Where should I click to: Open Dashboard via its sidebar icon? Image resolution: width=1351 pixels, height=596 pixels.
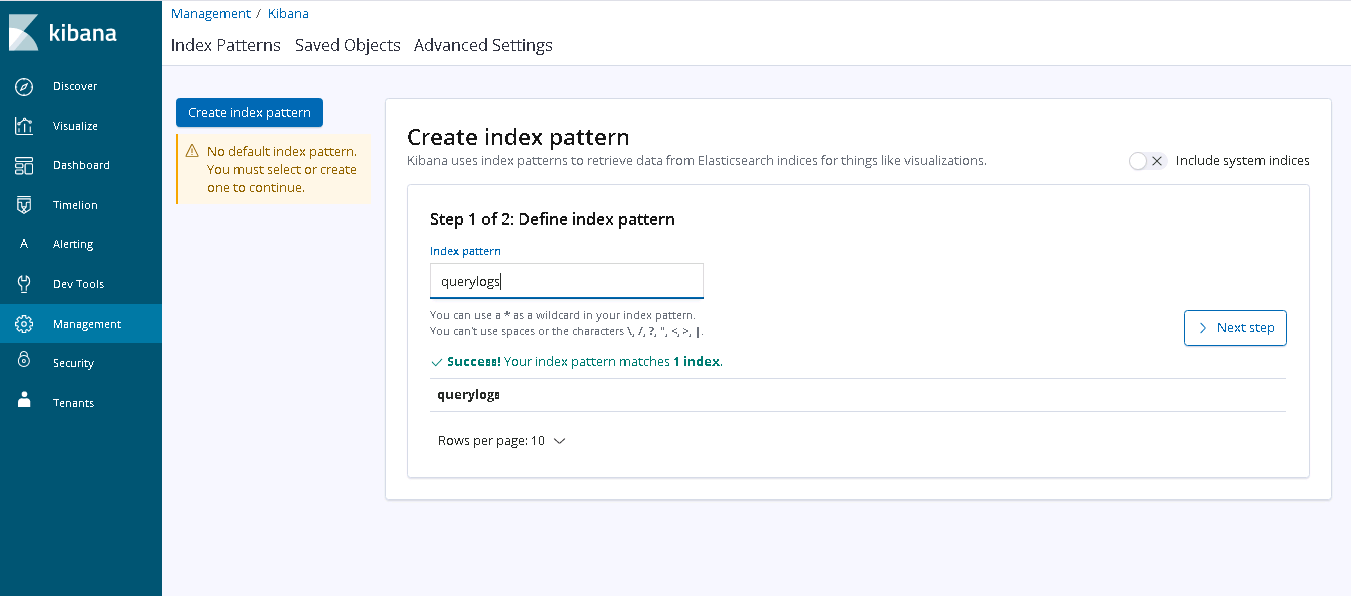[24, 165]
